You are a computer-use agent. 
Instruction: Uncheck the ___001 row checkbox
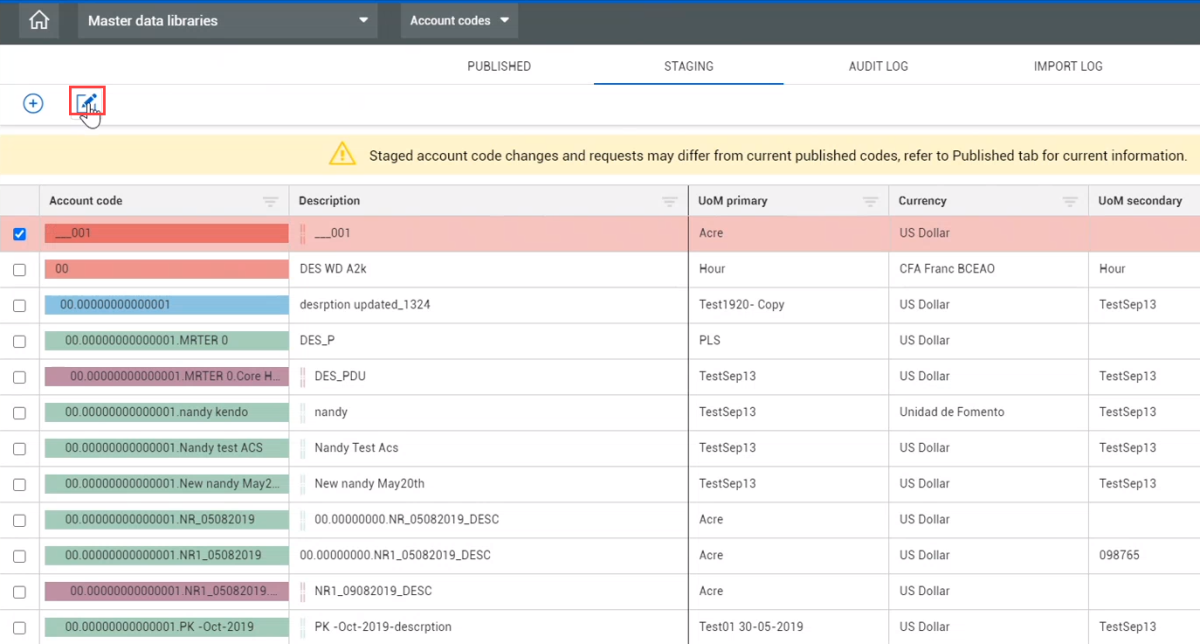coord(19,234)
